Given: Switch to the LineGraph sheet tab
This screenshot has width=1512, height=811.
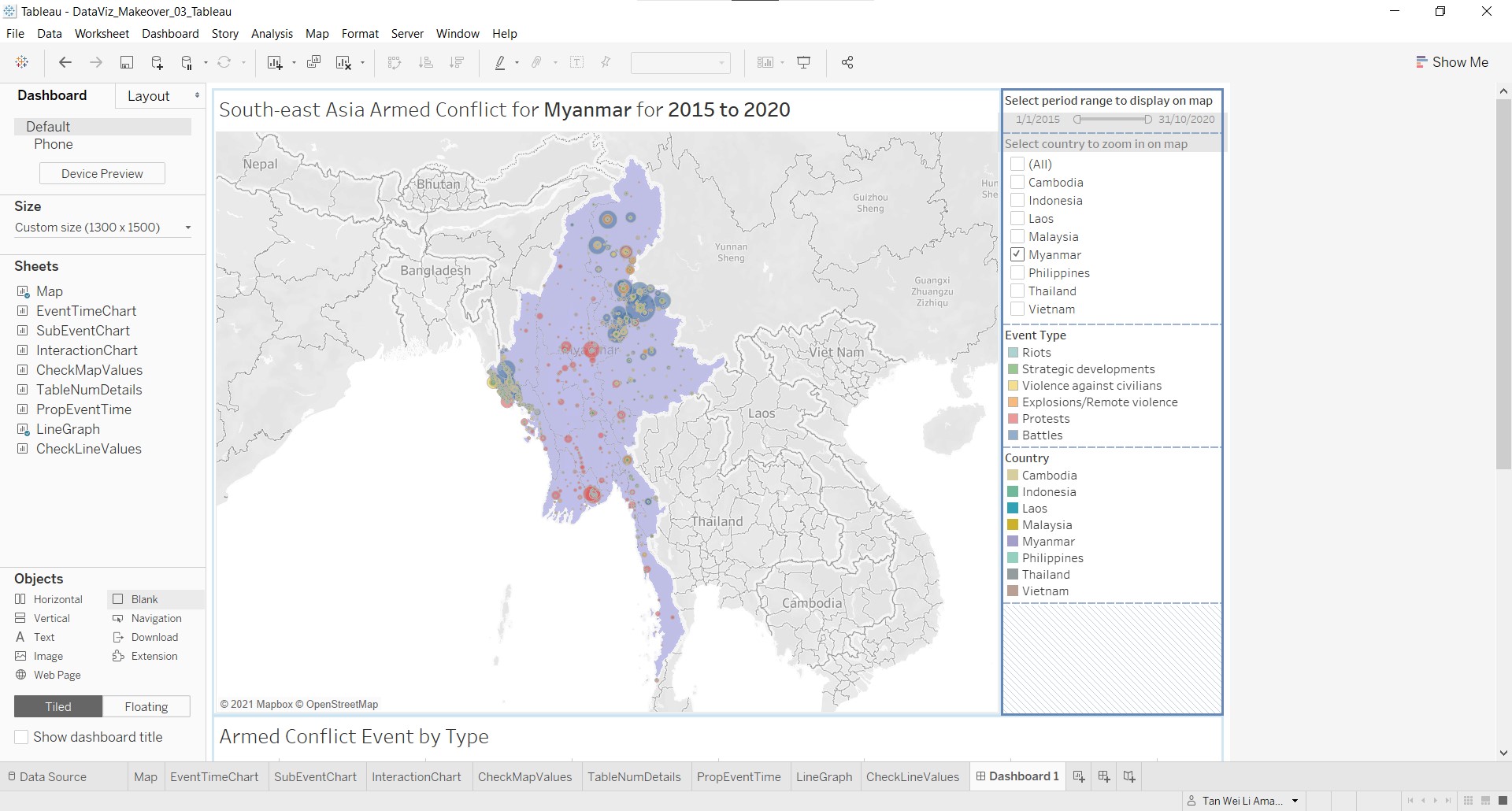Looking at the screenshot, I should tap(824, 777).
